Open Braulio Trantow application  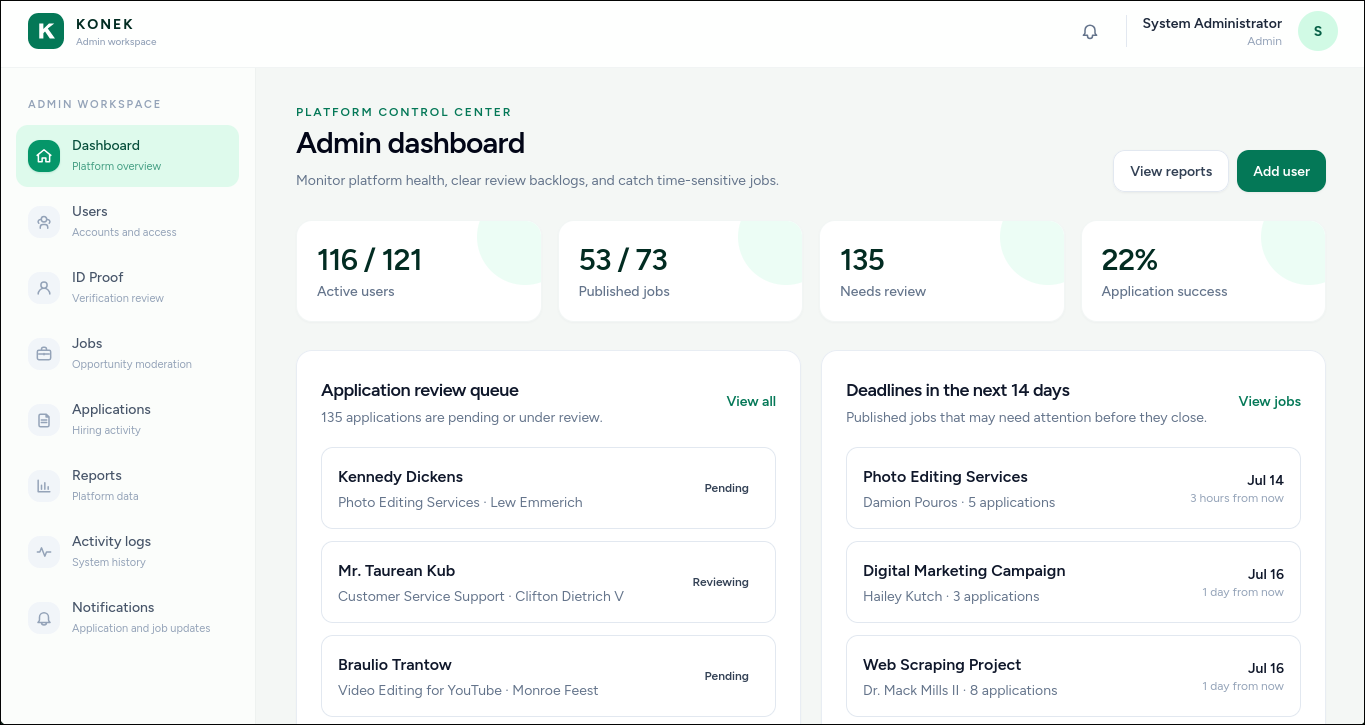pos(548,676)
